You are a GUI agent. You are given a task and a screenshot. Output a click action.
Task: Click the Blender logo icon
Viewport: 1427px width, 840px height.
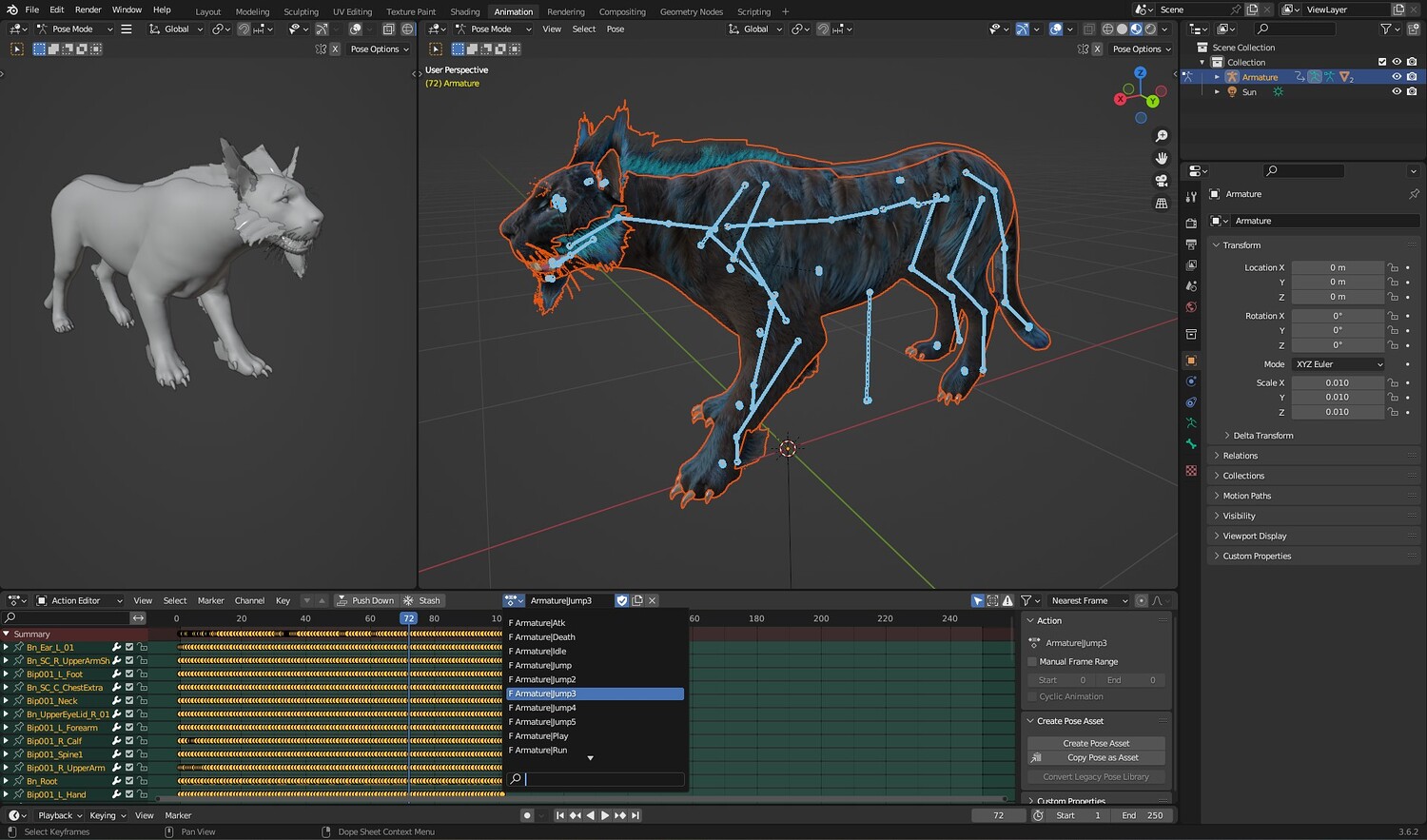click(11, 10)
